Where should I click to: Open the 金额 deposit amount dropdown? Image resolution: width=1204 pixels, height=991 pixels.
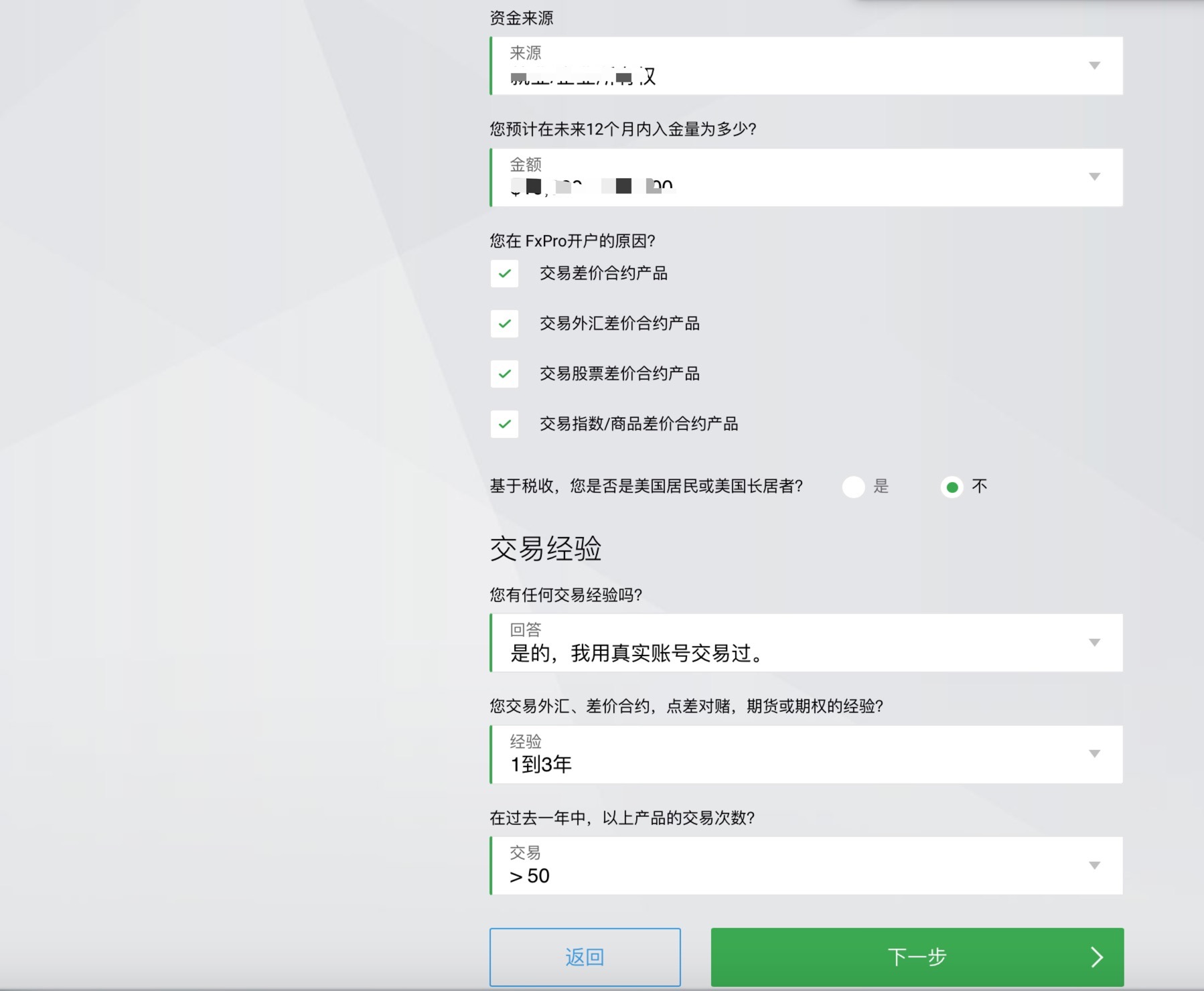806,177
